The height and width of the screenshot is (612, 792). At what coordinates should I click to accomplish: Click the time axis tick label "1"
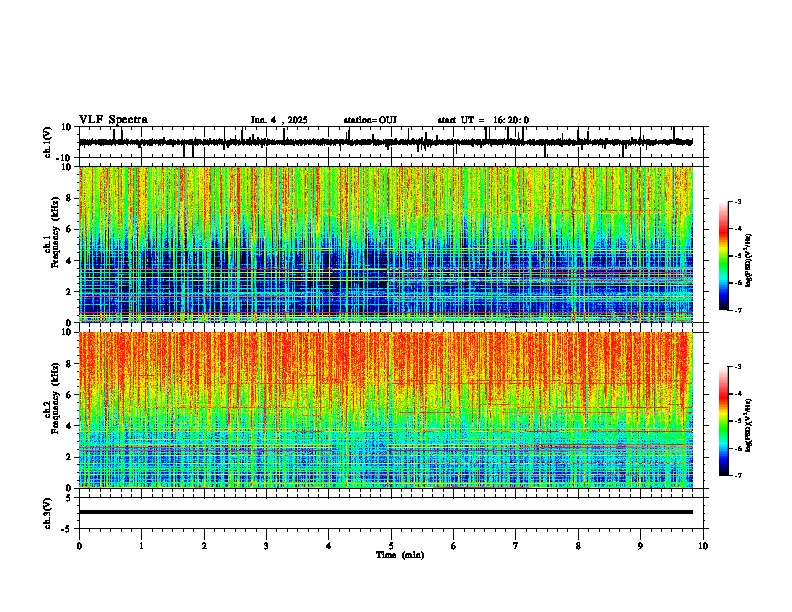(141, 546)
